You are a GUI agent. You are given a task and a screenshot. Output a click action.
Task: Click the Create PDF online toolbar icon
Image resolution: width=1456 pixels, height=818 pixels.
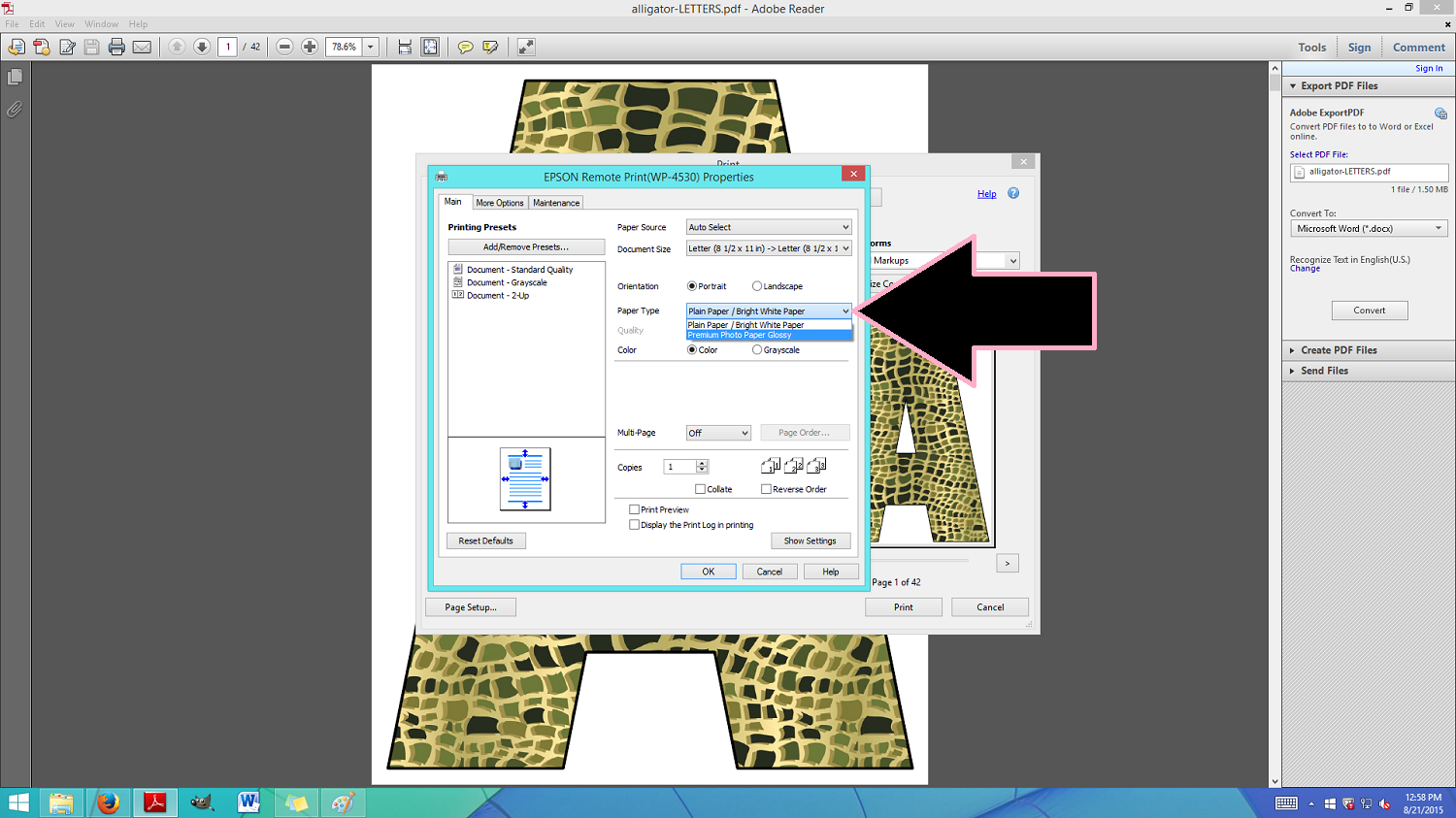tap(17, 47)
